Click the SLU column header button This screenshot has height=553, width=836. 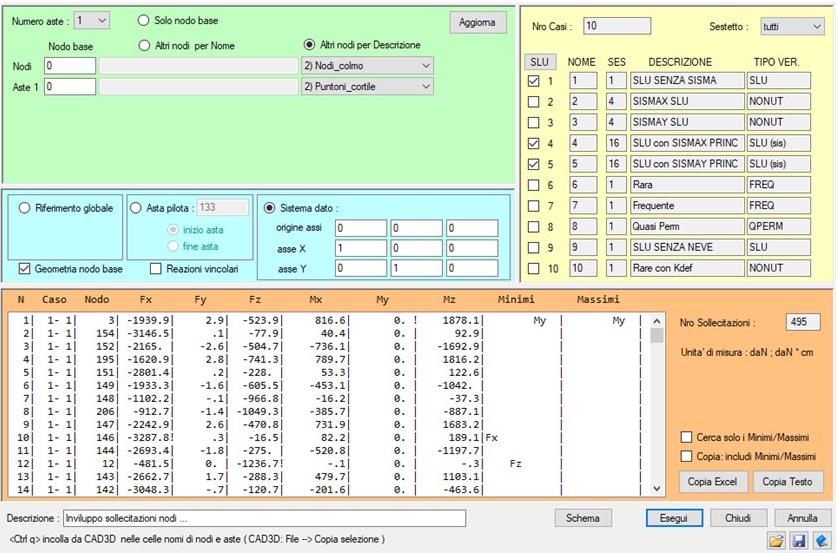tap(538, 62)
